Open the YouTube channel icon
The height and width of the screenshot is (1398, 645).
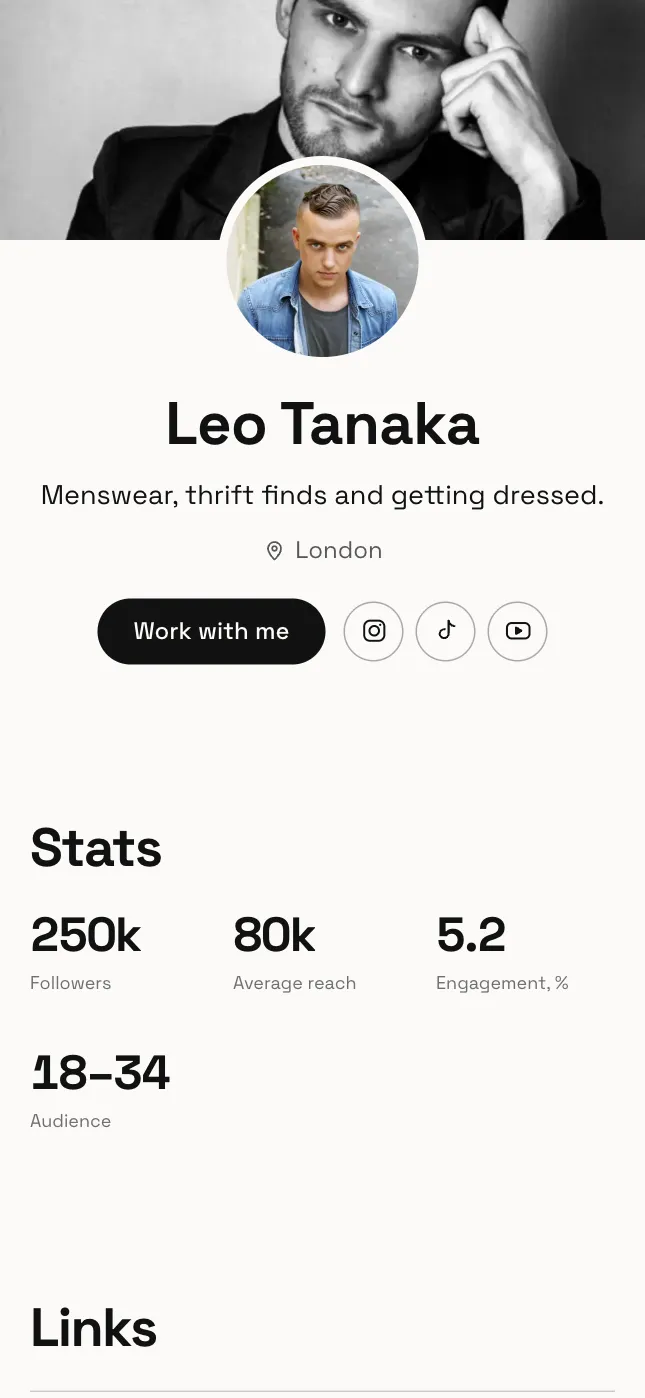[x=517, y=631]
